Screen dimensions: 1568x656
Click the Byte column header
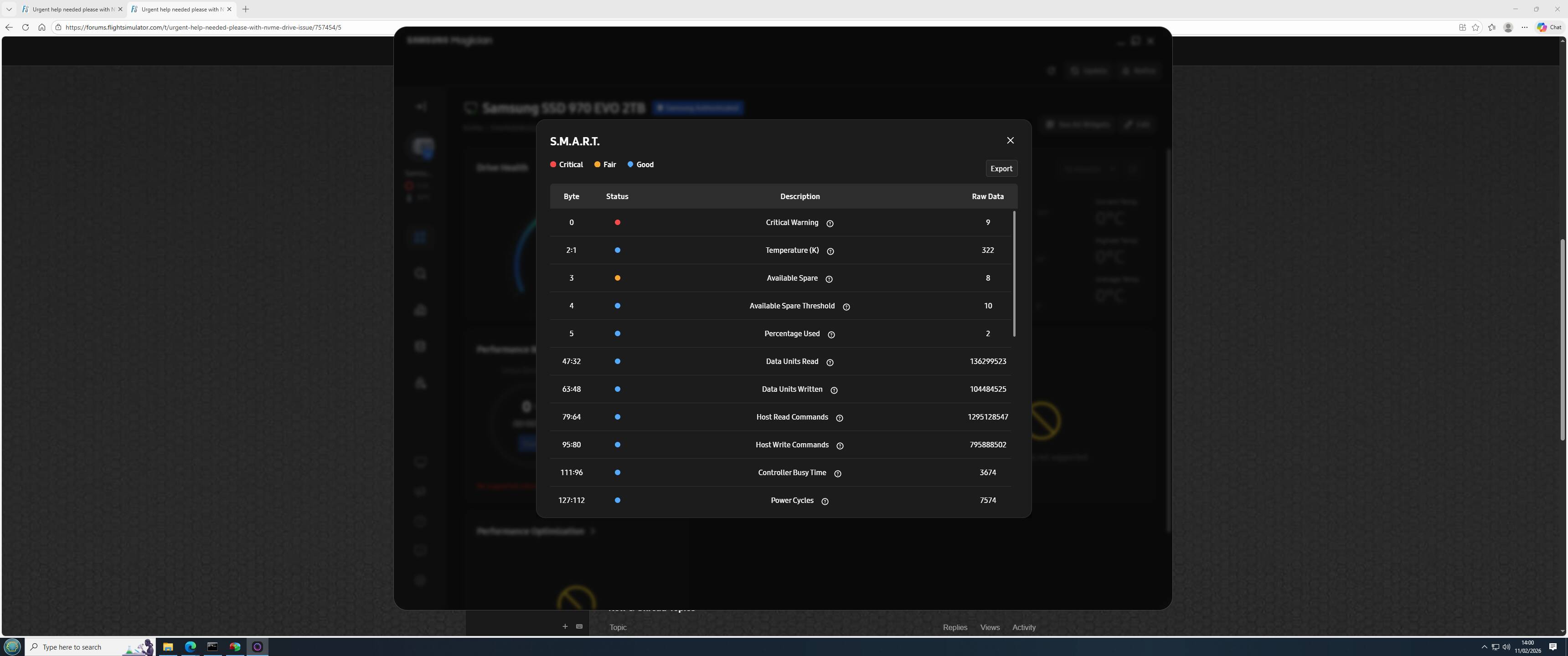tap(571, 196)
